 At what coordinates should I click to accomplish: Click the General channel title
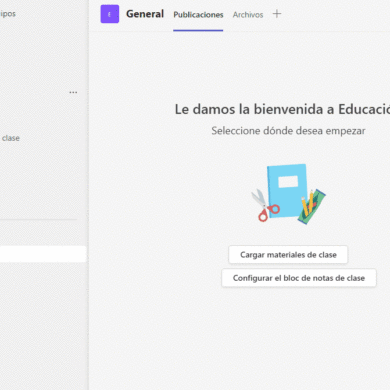pyautogui.click(x=145, y=14)
